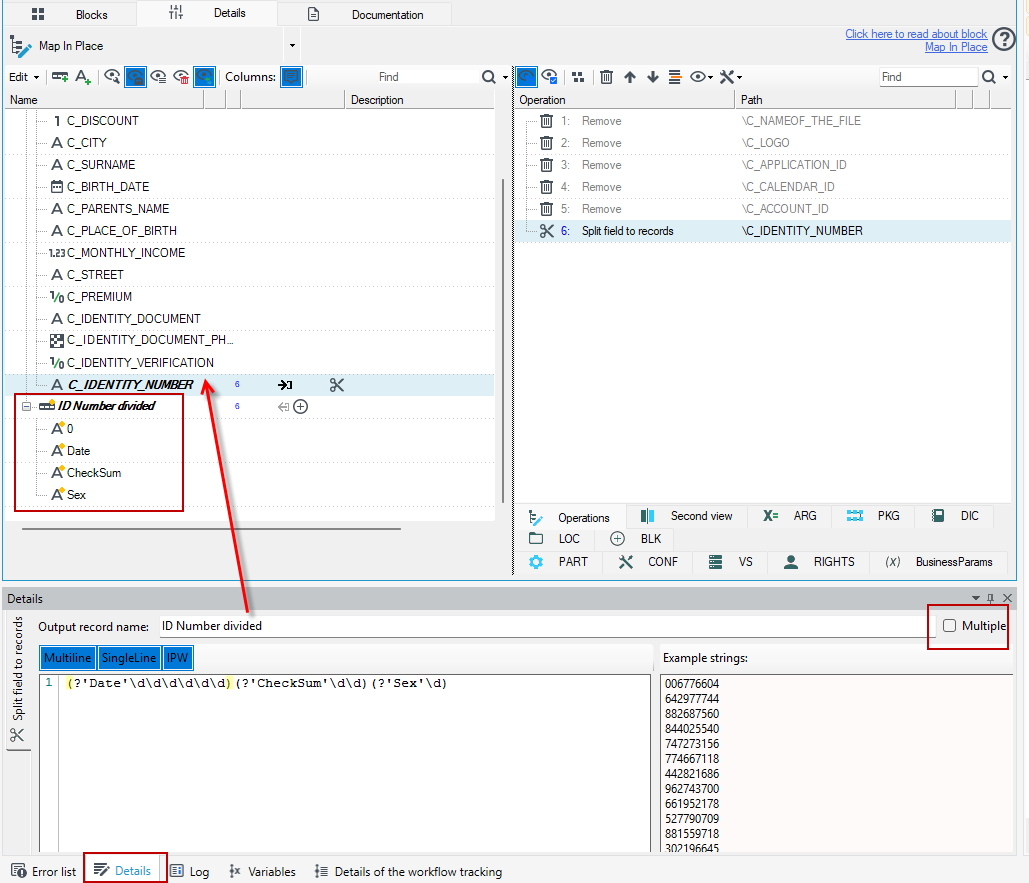Click the search magnifier in the operations Find bar
Image resolution: width=1029 pixels, height=883 pixels.
[x=989, y=77]
